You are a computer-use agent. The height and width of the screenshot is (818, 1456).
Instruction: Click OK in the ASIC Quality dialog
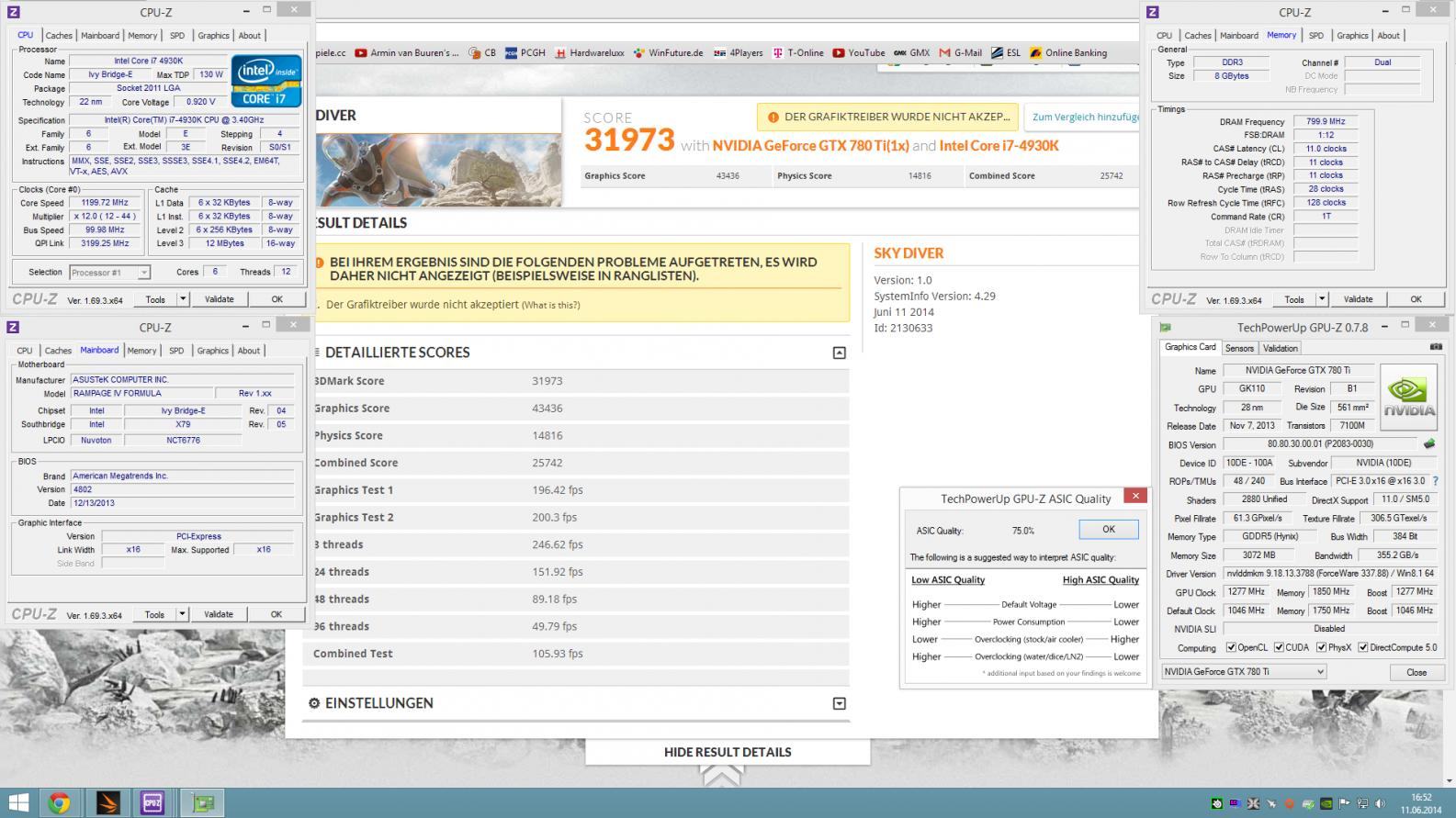[x=1109, y=530]
